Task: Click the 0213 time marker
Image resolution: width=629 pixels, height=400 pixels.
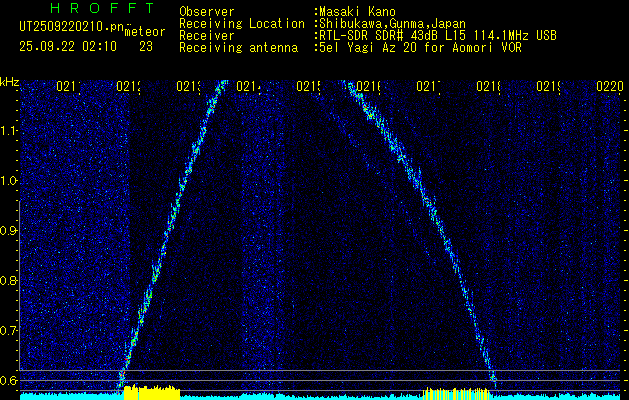Action: click(x=189, y=86)
